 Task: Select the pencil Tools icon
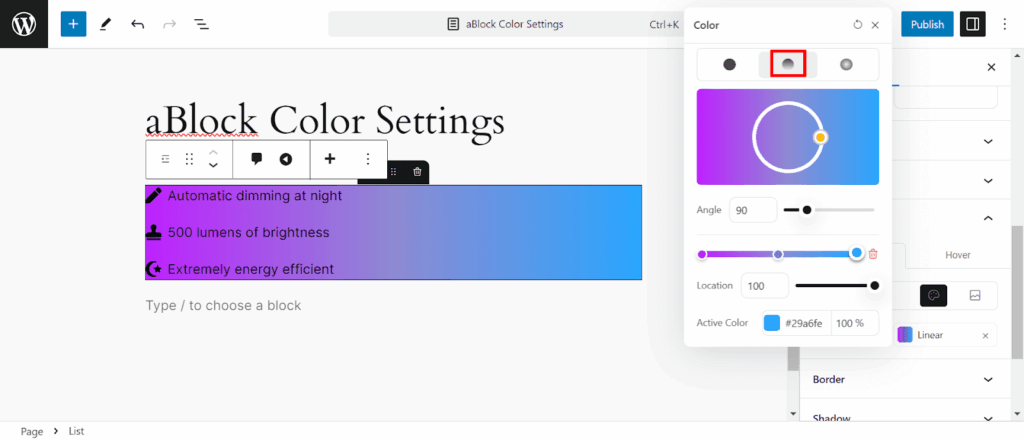click(105, 24)
